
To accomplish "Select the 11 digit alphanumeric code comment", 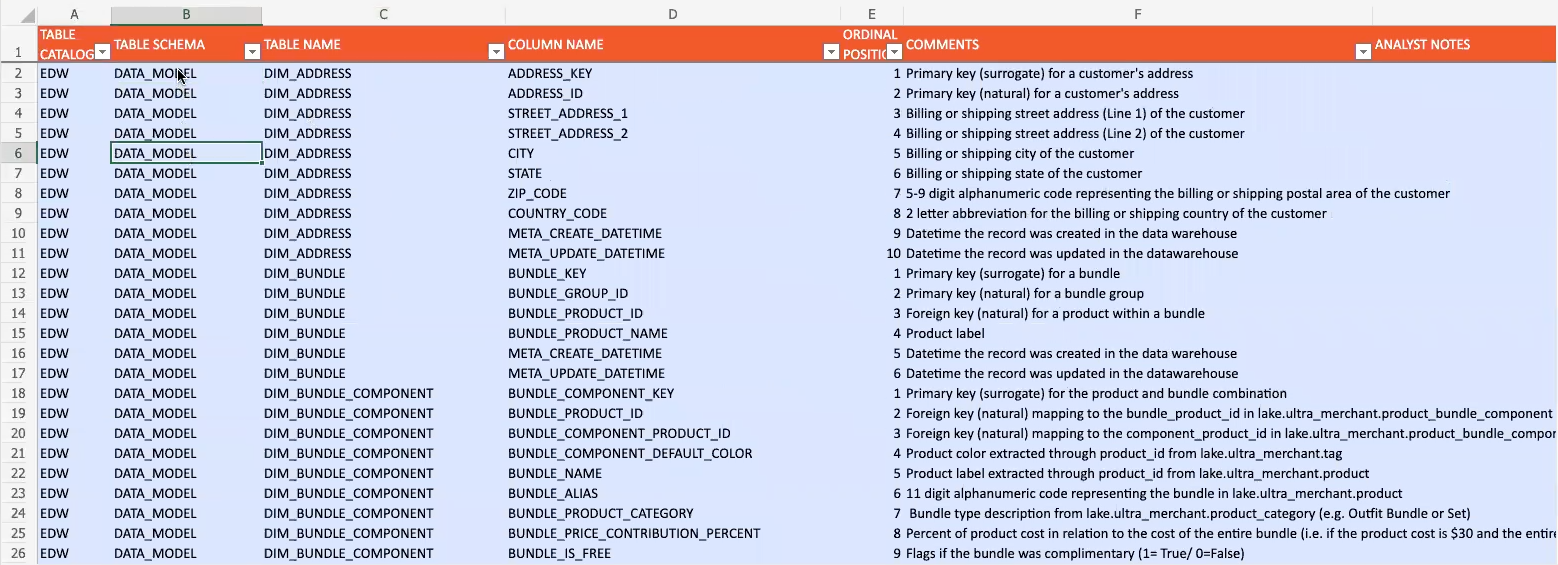I will (x=1138, y=493).
